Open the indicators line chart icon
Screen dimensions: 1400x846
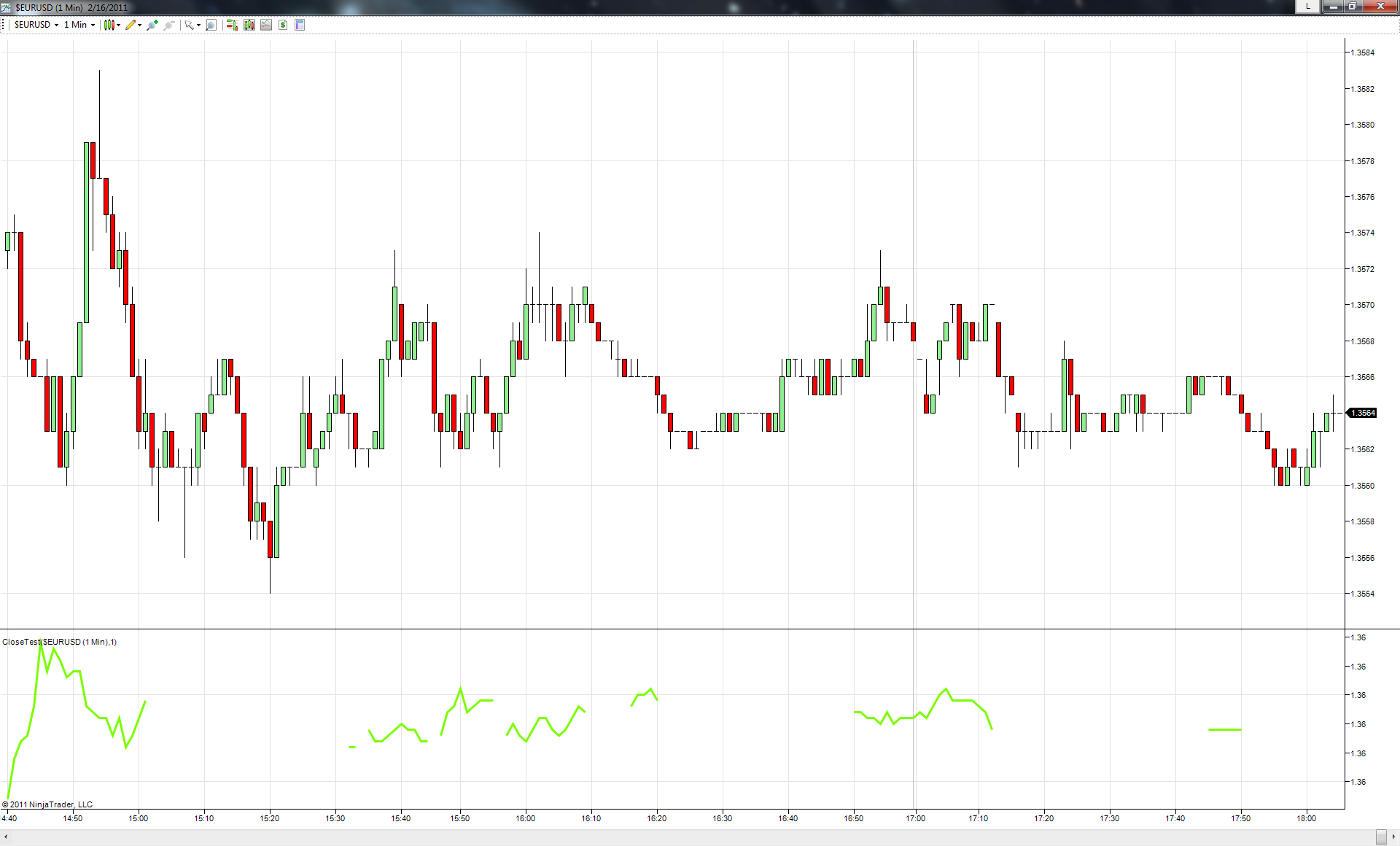coord(266,25)
